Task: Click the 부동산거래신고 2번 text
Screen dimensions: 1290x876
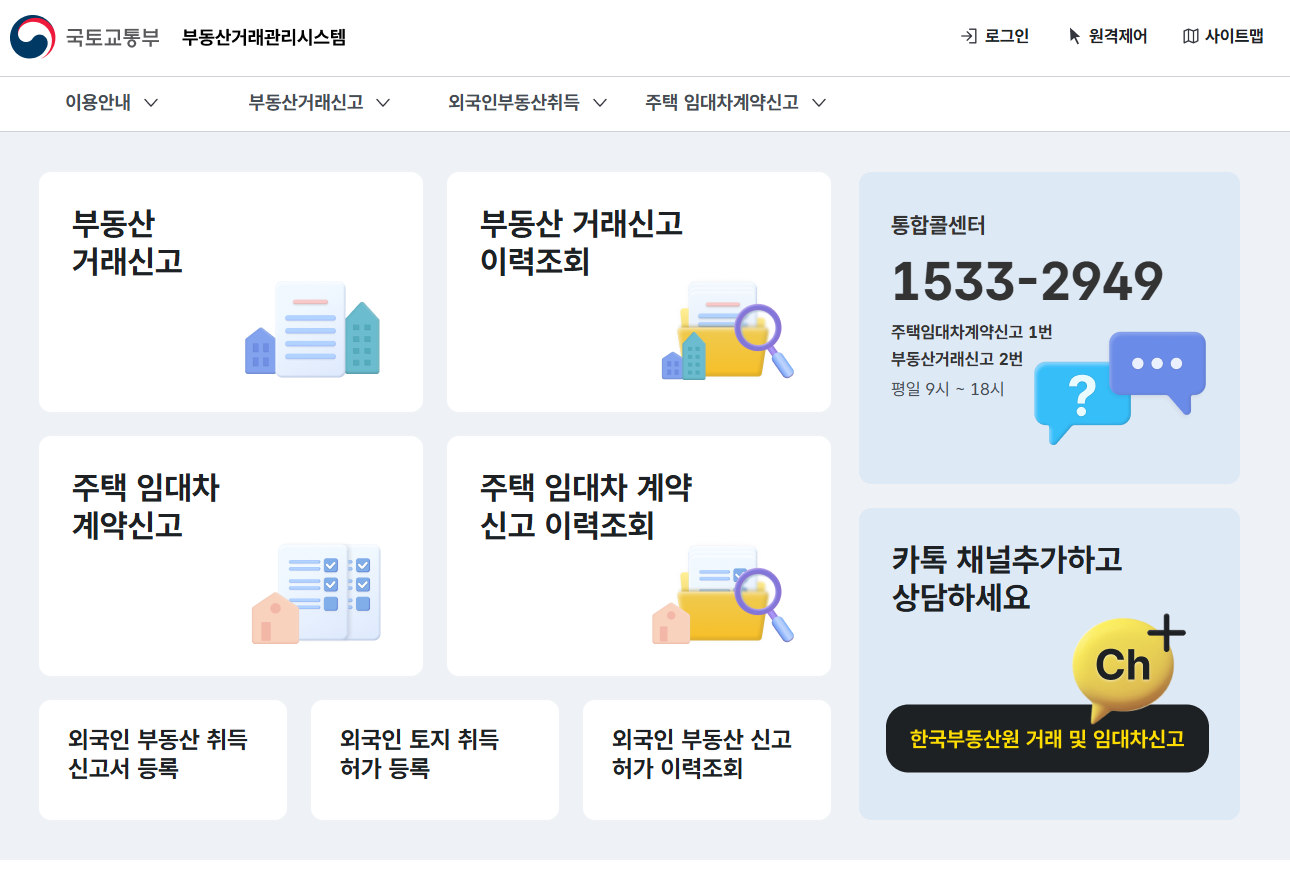Action: tap(957, 359)
